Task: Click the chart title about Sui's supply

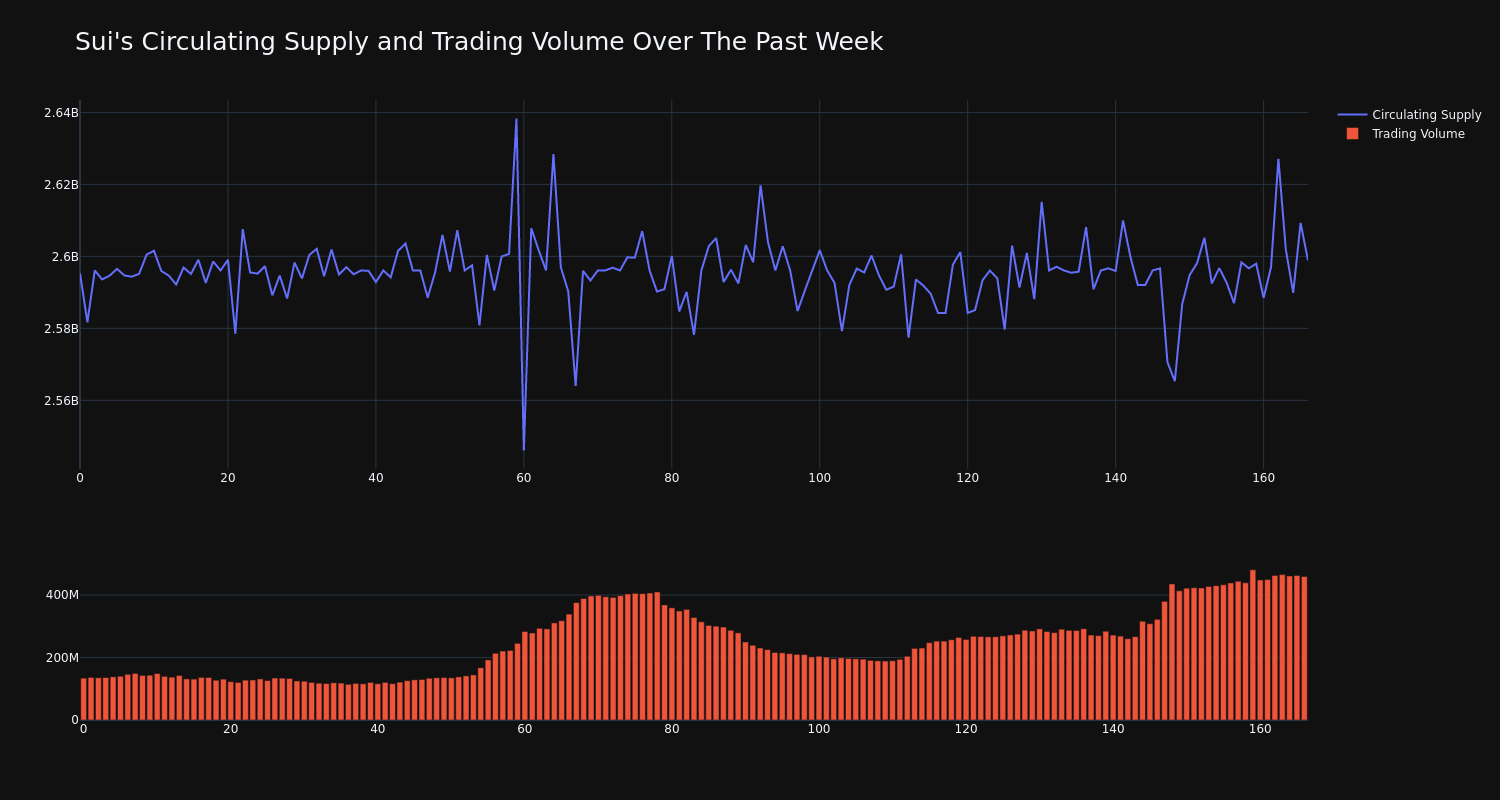Action: (x=479, y=42)
